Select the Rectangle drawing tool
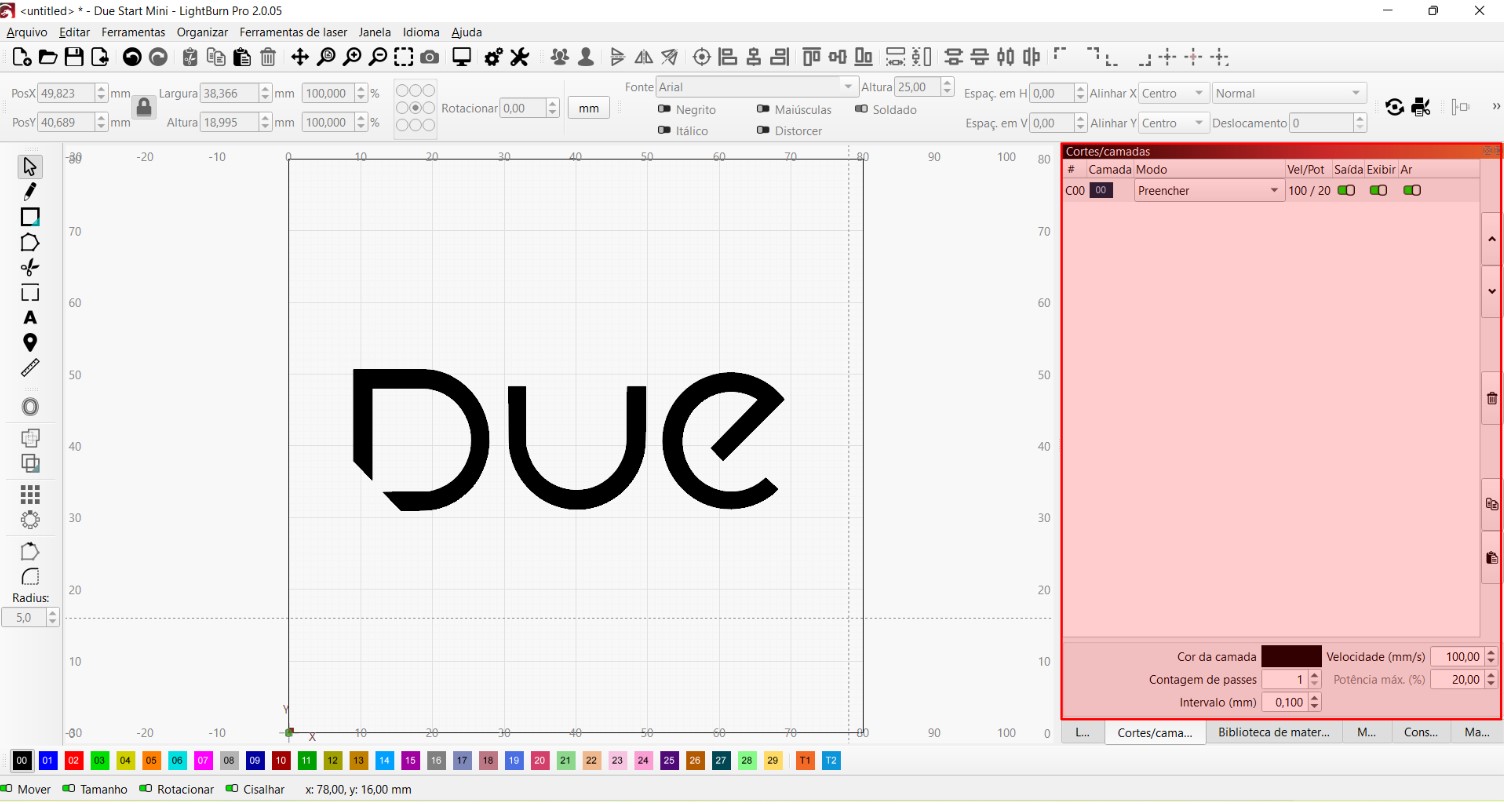Viewport: 1504px width, 804px height. point(30,217)
